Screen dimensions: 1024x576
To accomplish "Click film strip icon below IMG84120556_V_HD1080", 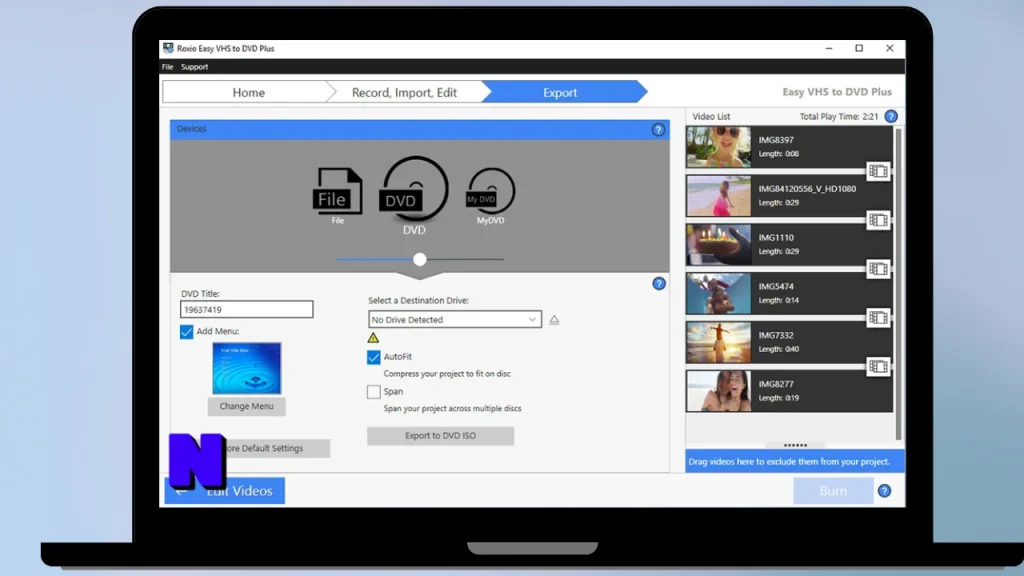I will (x=878, y=220).
